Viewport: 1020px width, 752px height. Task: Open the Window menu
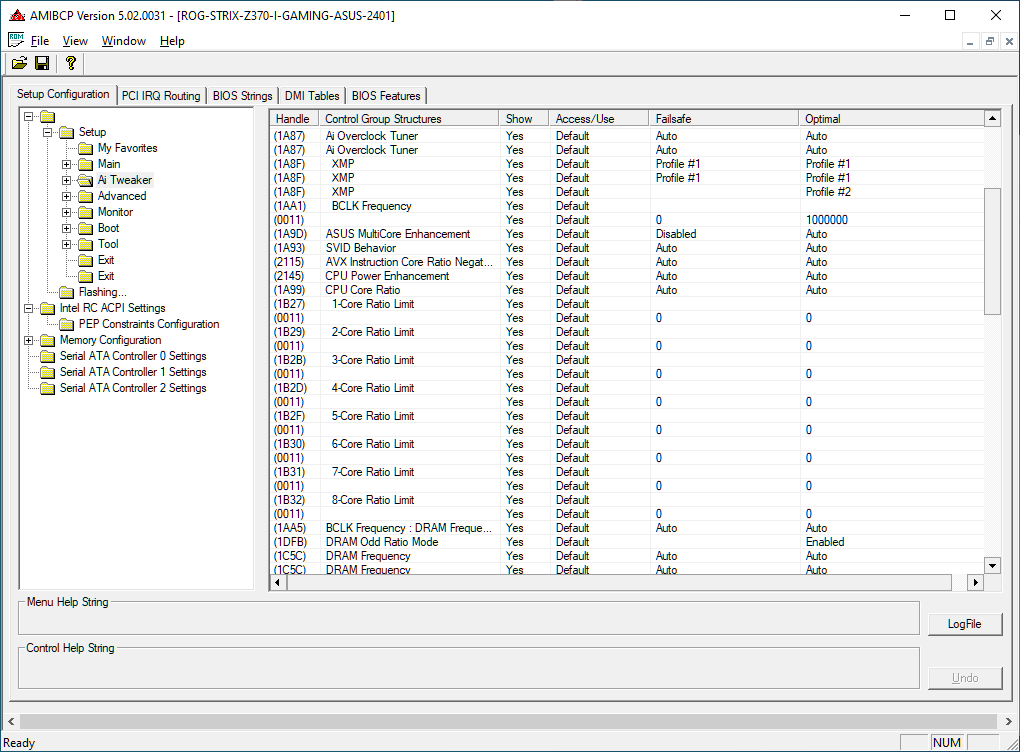pos(124,41)
